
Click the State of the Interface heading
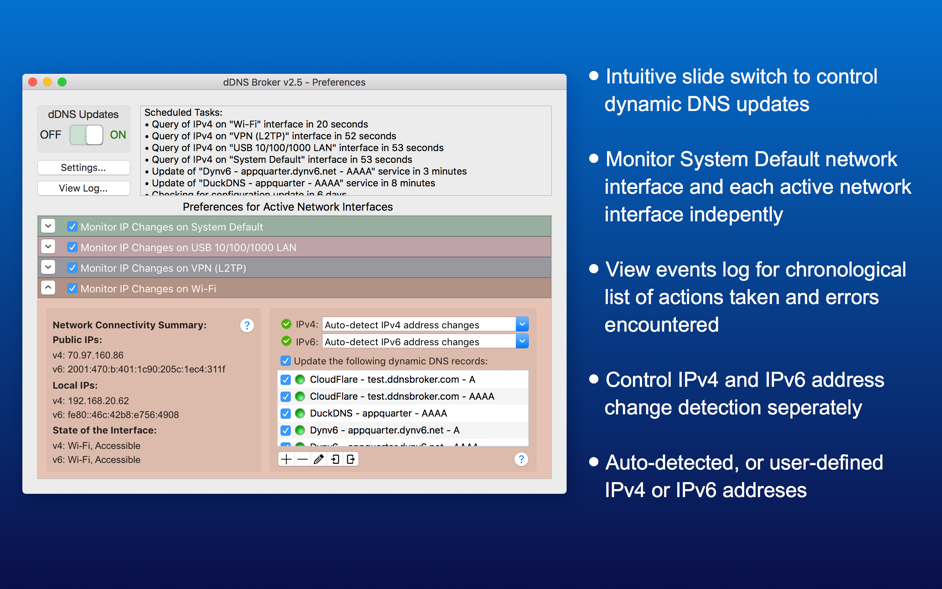tap(105, 430)
